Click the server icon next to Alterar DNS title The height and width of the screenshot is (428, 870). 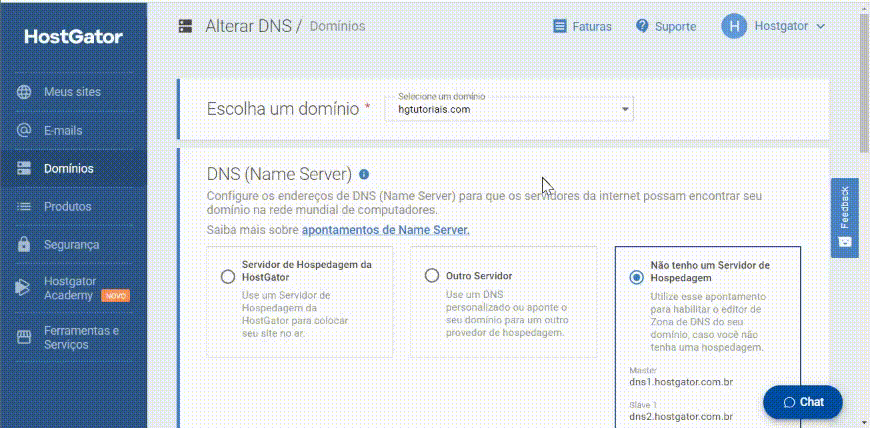point(185,26)
